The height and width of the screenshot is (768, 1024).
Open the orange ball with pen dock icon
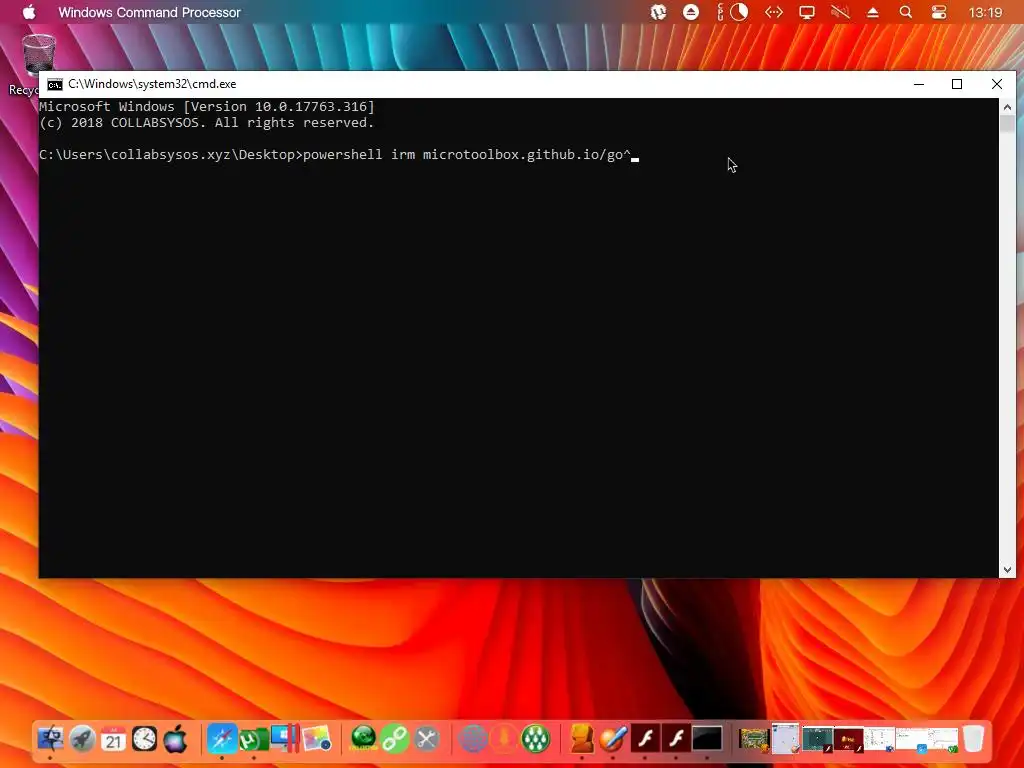pos(613,739)
